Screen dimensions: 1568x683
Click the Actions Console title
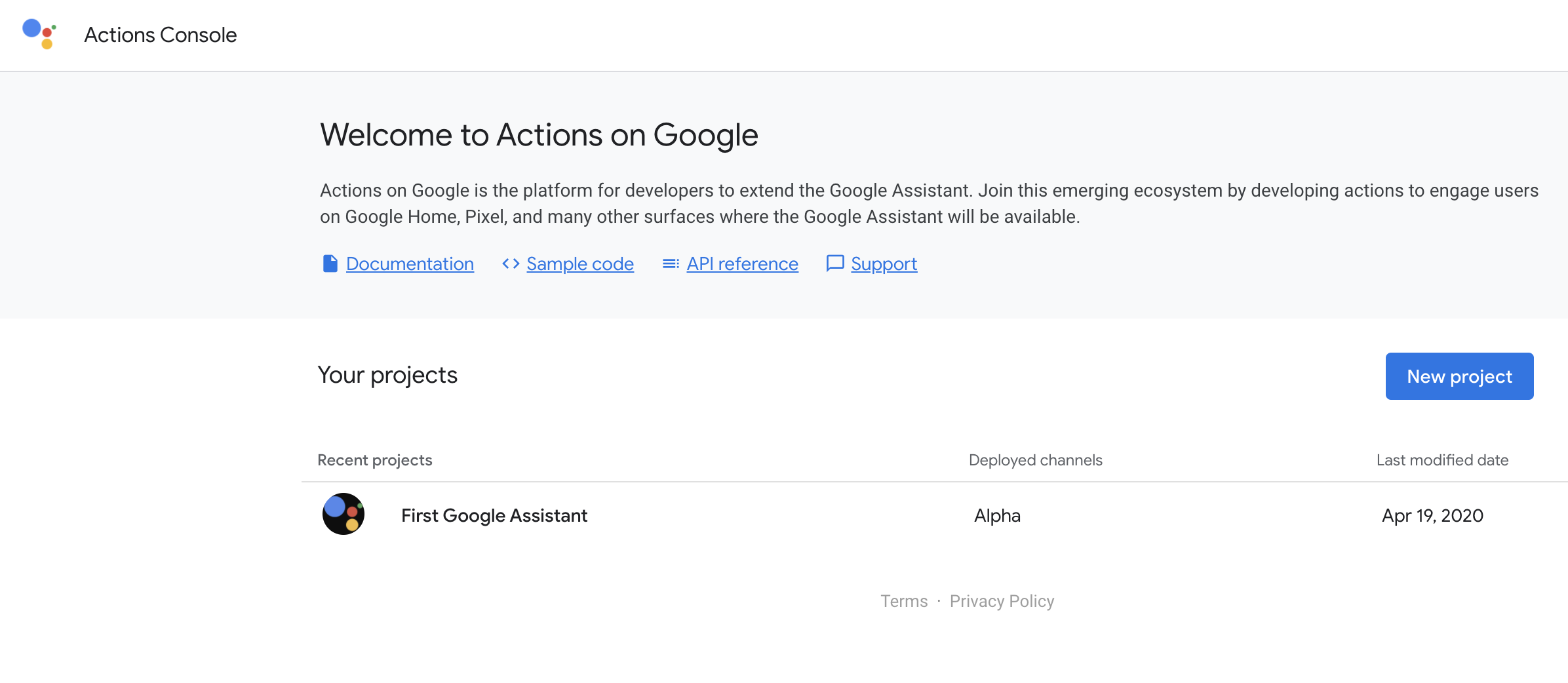[161, 35]
